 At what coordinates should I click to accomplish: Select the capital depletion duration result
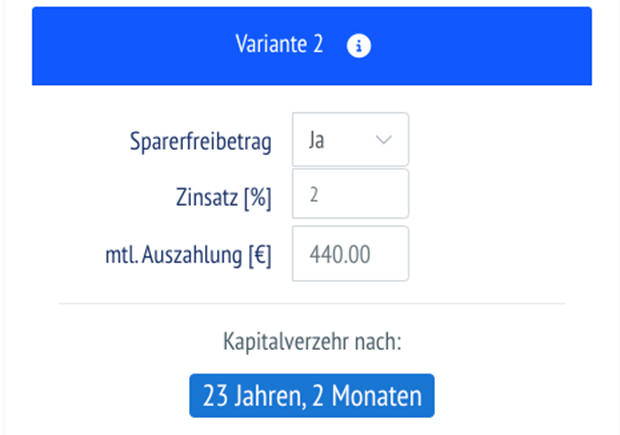[x=312, y=396]
